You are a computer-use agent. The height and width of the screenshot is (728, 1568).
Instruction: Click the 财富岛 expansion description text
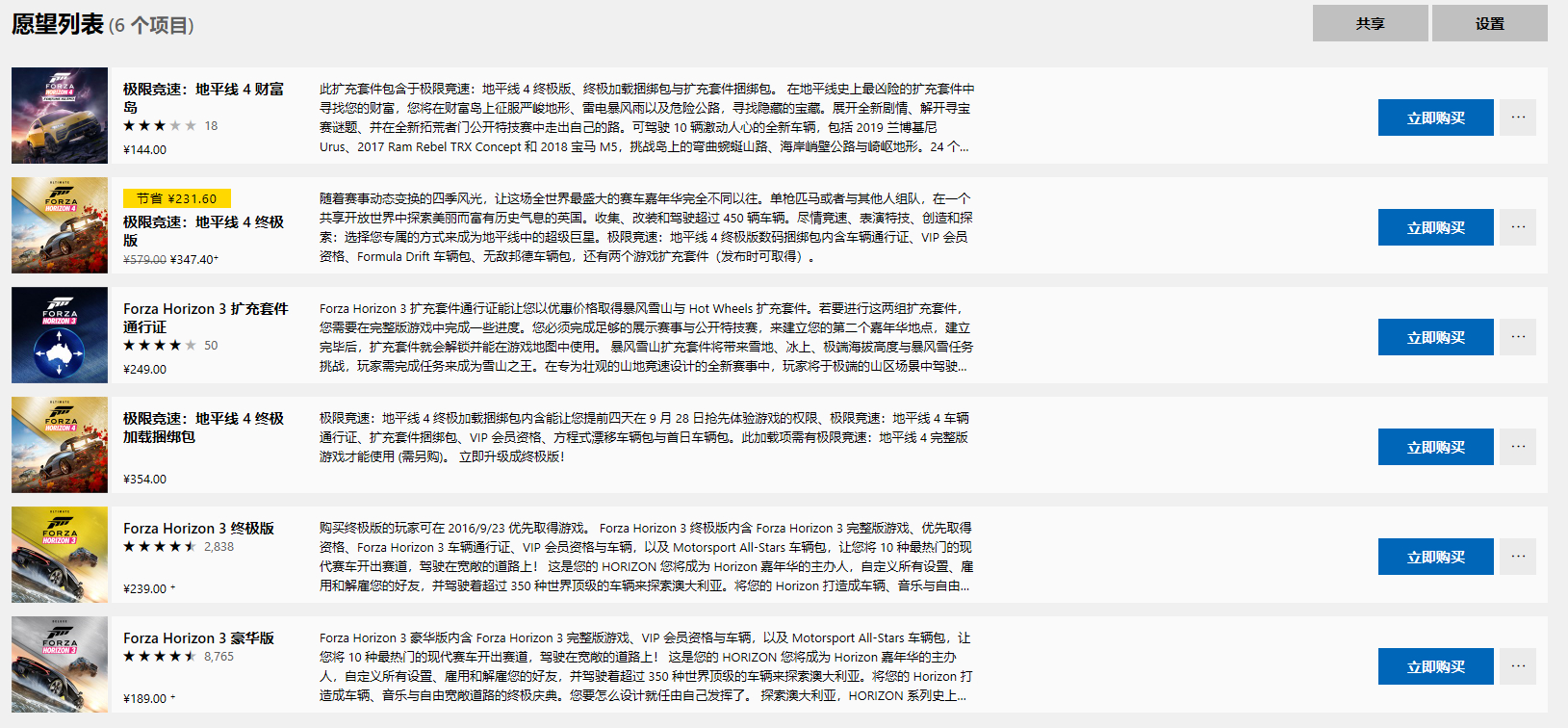click(647, 117)
